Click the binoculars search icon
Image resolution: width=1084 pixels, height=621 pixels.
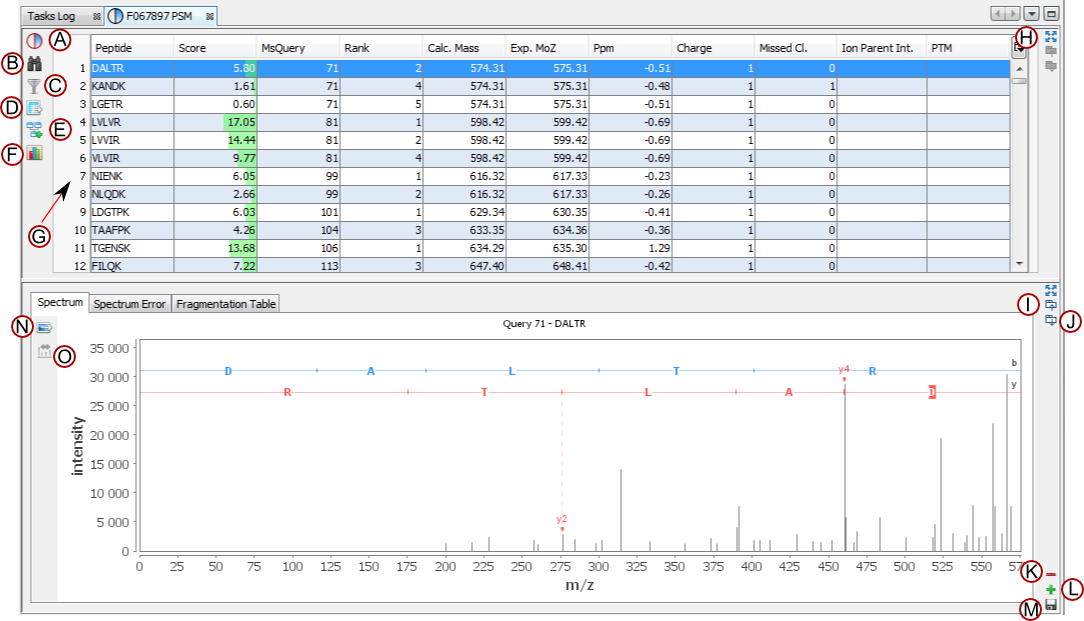35,64
